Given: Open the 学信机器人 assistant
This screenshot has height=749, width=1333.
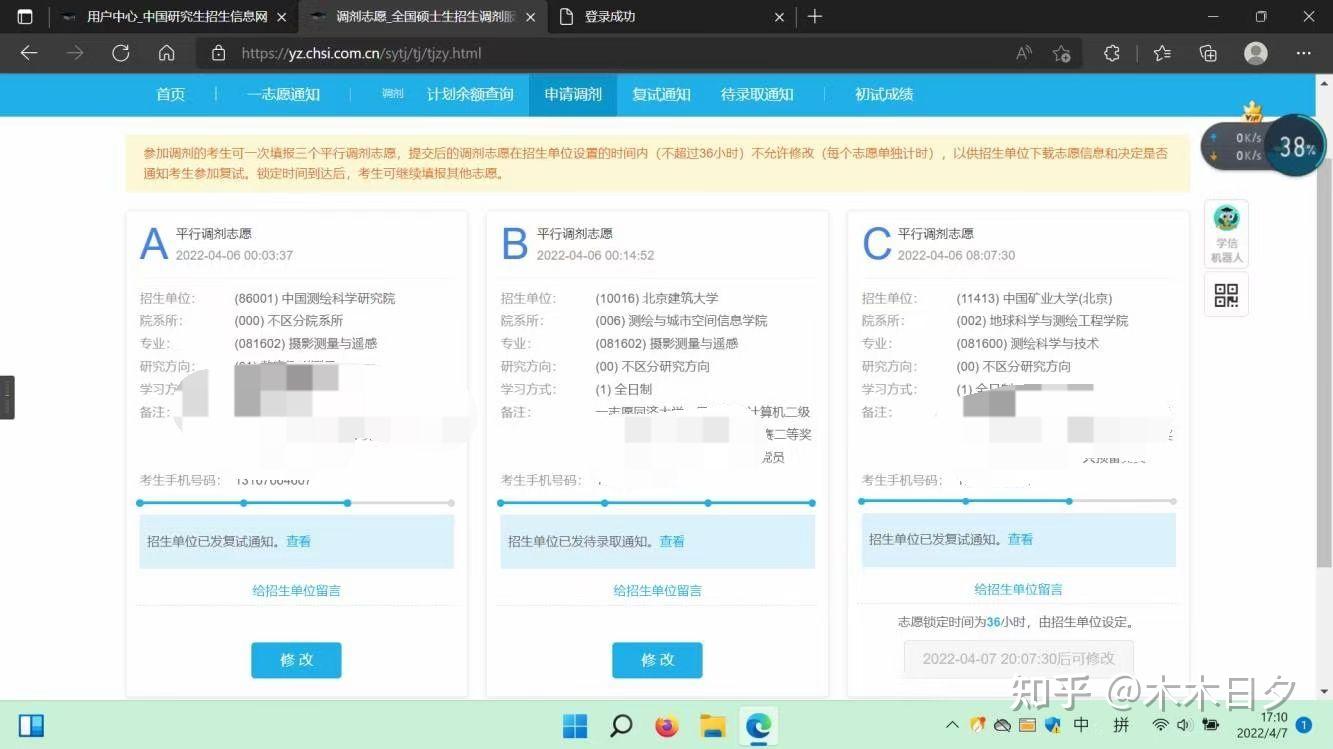Looking at the screenshot, I should (x=1226, y=234).
